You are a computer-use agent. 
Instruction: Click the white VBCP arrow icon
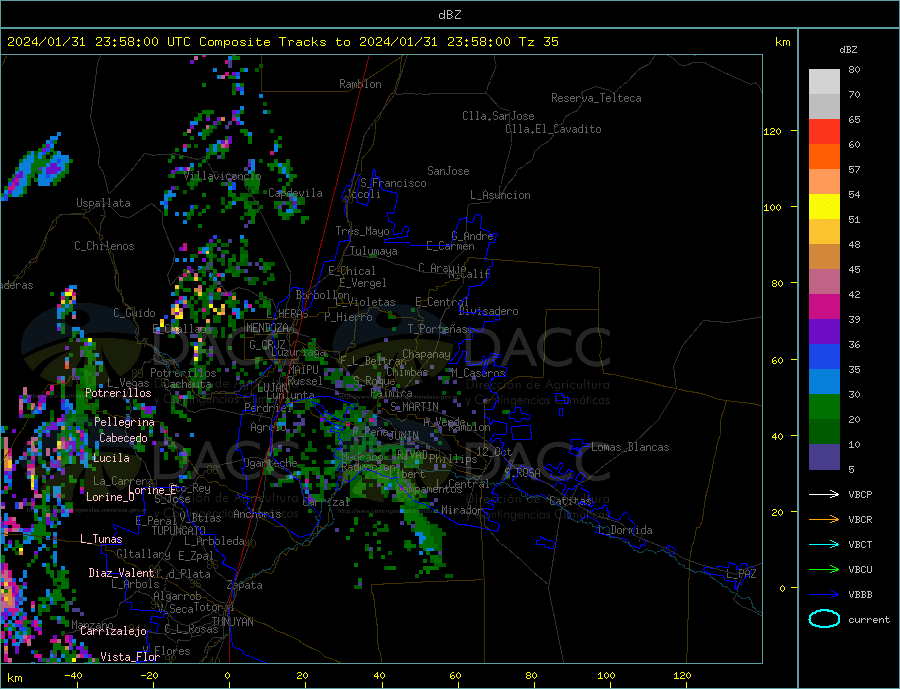(x=824, y=494)
